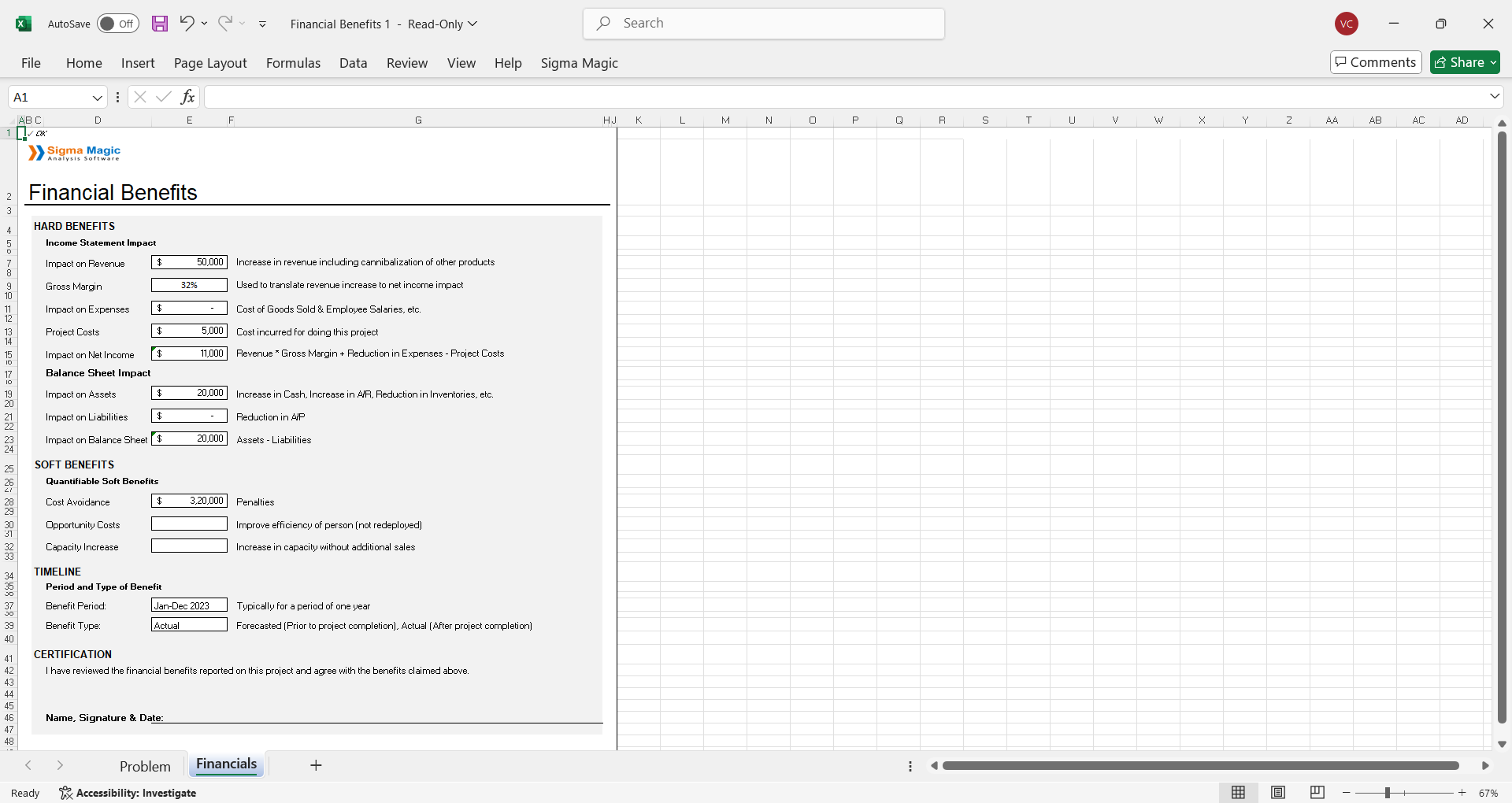Switch to Page Layout view icon
The width and height of the screenshot is (1512, 803).
pyautogui.click(x=1278, y=793)
